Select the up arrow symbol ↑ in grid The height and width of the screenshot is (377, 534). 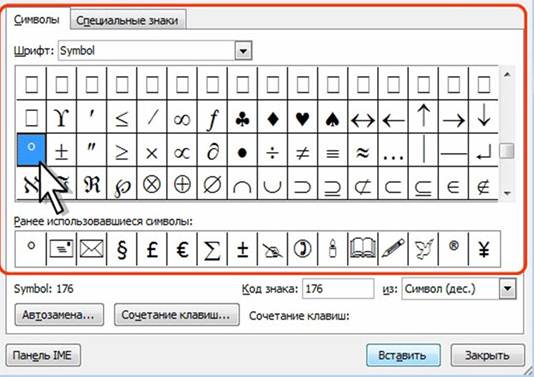click(423, 117)
